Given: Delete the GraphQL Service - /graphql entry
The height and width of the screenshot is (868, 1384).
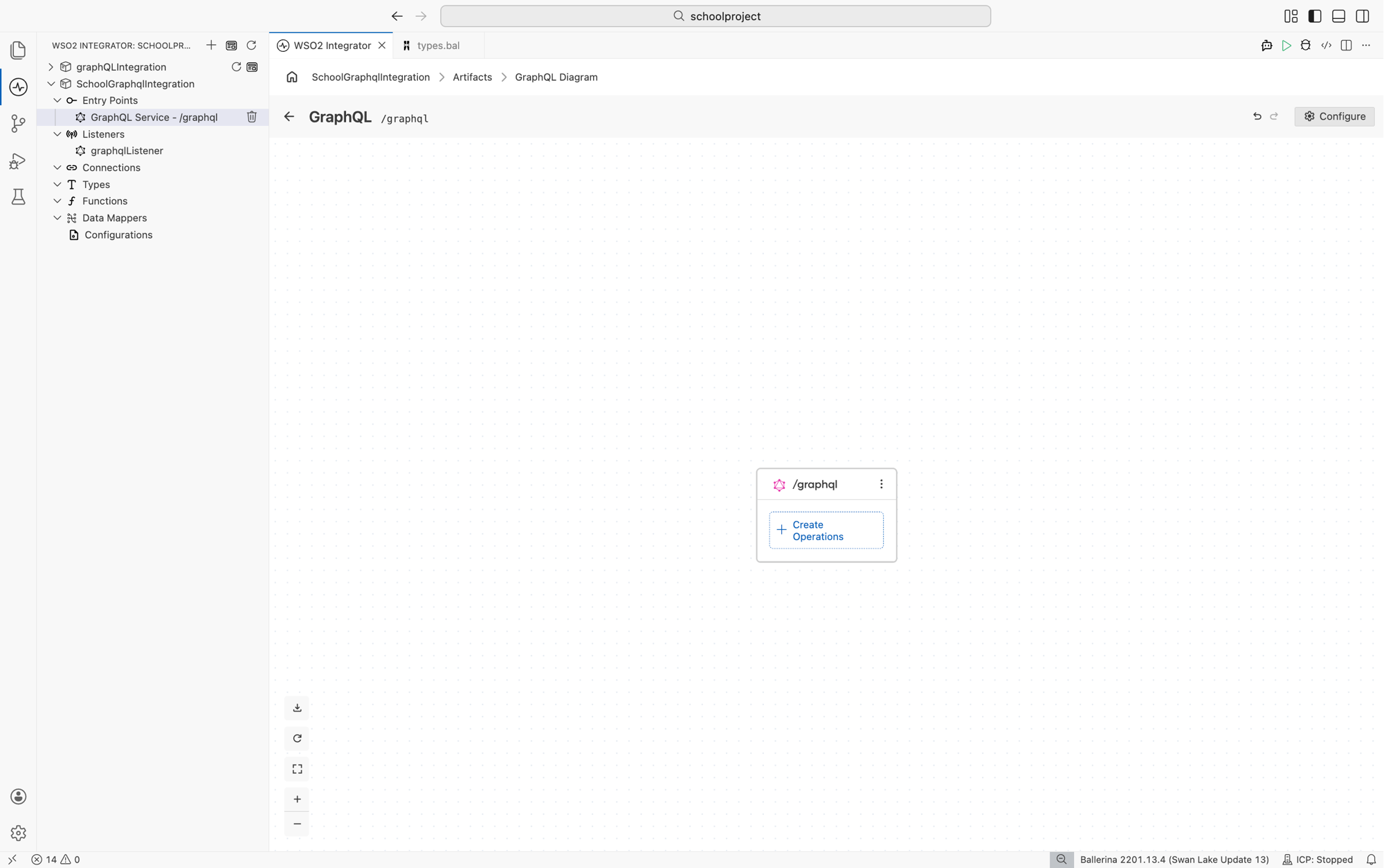Looking at the screenshot, I should tap(252, 118).
